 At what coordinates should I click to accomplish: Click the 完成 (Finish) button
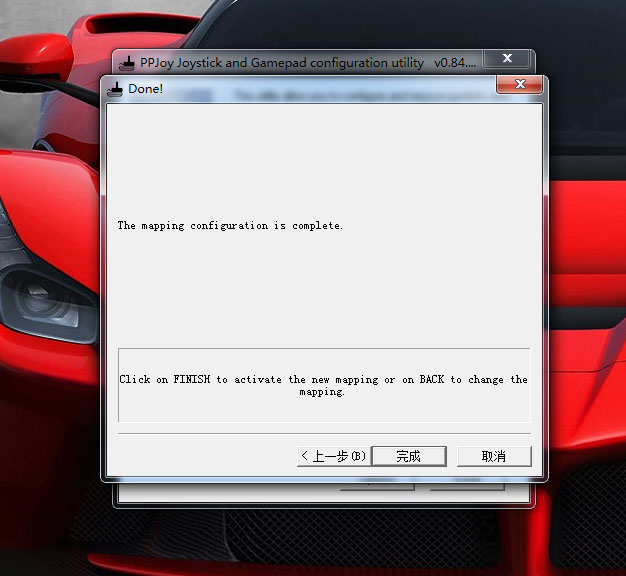coord(409,456)
